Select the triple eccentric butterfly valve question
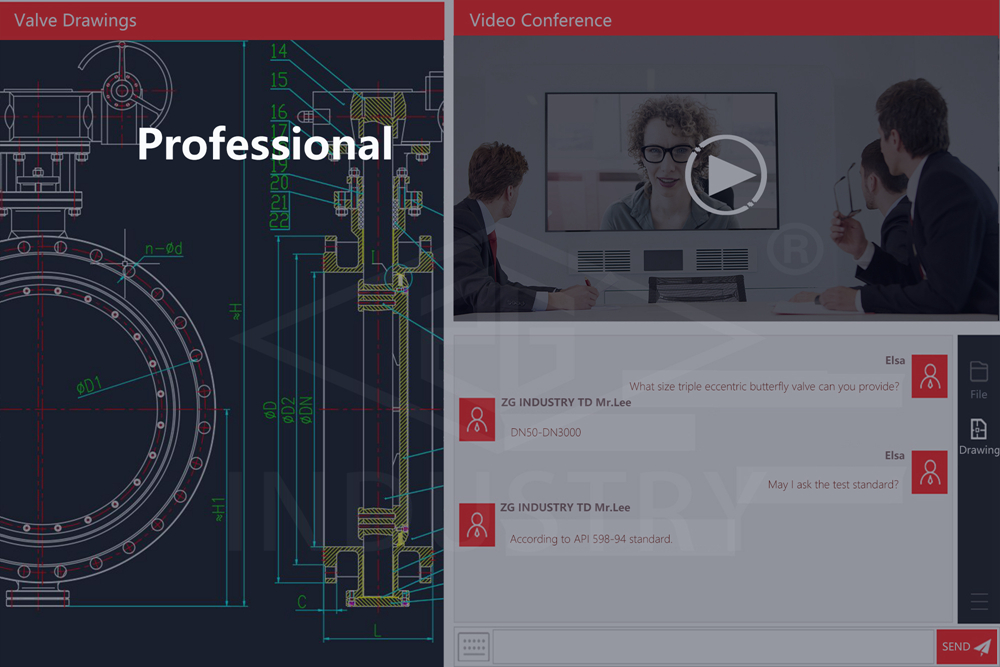 tap(763, 387)
